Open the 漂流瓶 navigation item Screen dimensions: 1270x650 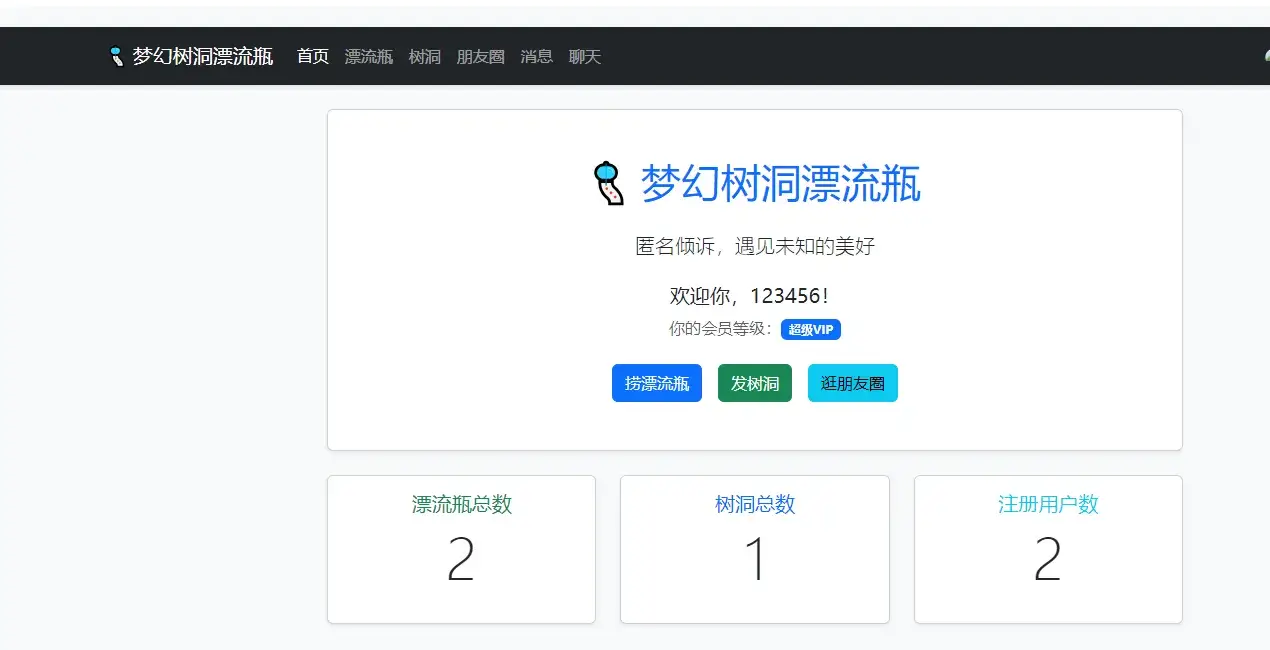(368, 56)
